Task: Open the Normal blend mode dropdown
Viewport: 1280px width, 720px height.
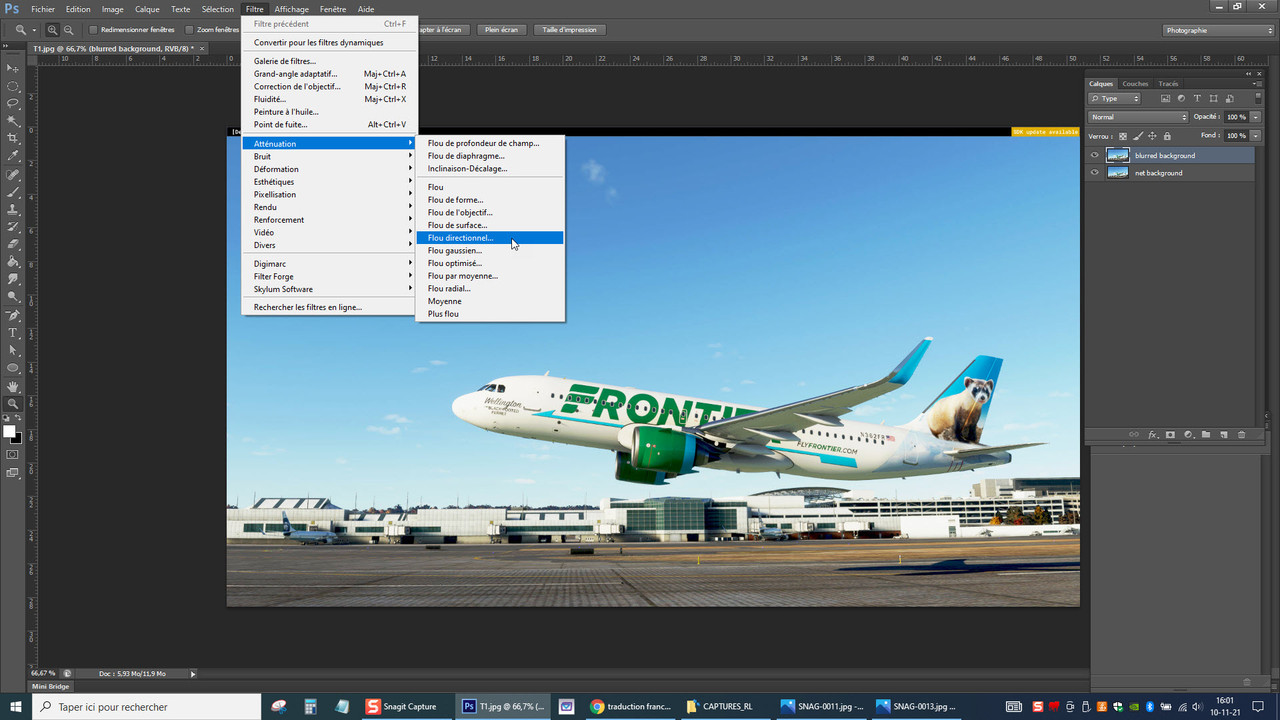Action: coord(1138,117)
